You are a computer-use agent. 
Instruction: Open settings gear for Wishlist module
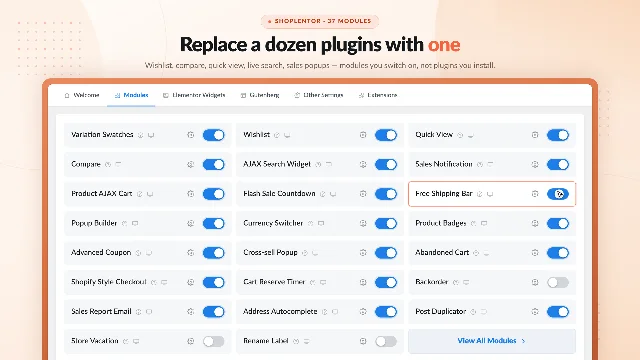pos(363,135)
